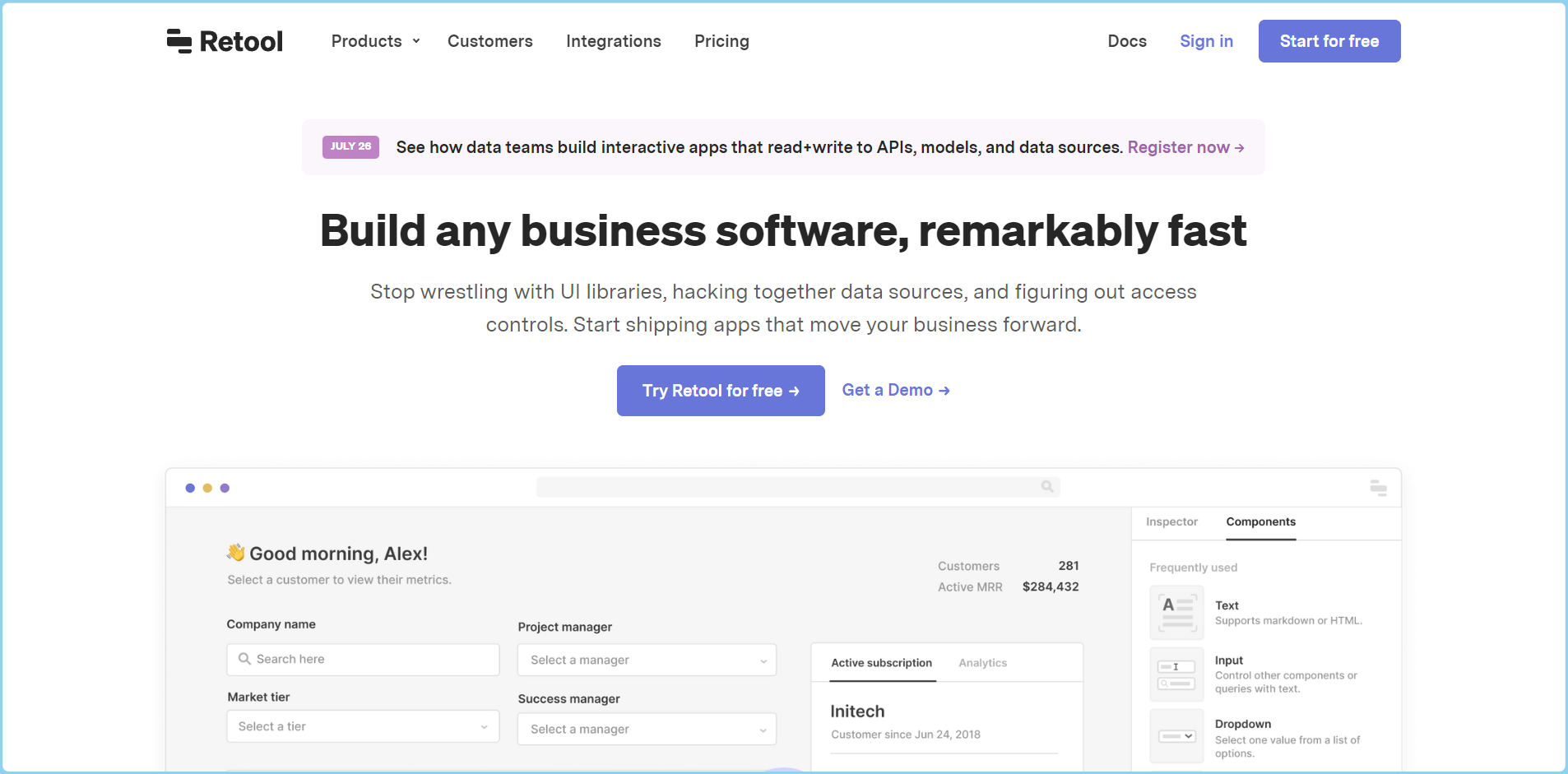
Task: Open the Project manager dropdown
Action: tap(646, 660)
